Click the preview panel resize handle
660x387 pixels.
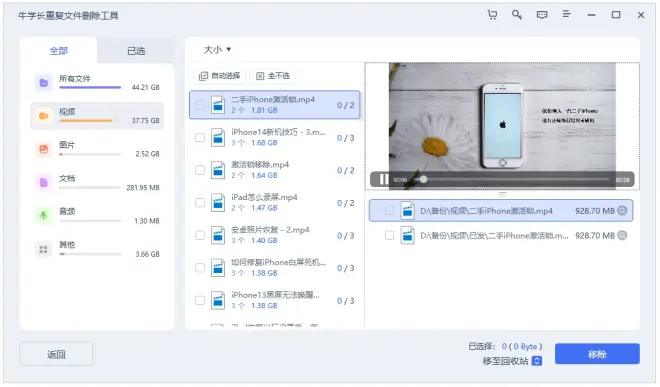(502, 195)
